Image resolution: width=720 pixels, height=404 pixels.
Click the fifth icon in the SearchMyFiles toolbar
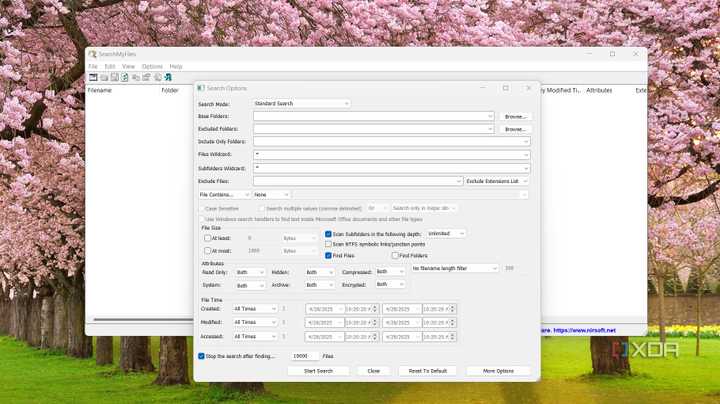[x=136, y=77]
